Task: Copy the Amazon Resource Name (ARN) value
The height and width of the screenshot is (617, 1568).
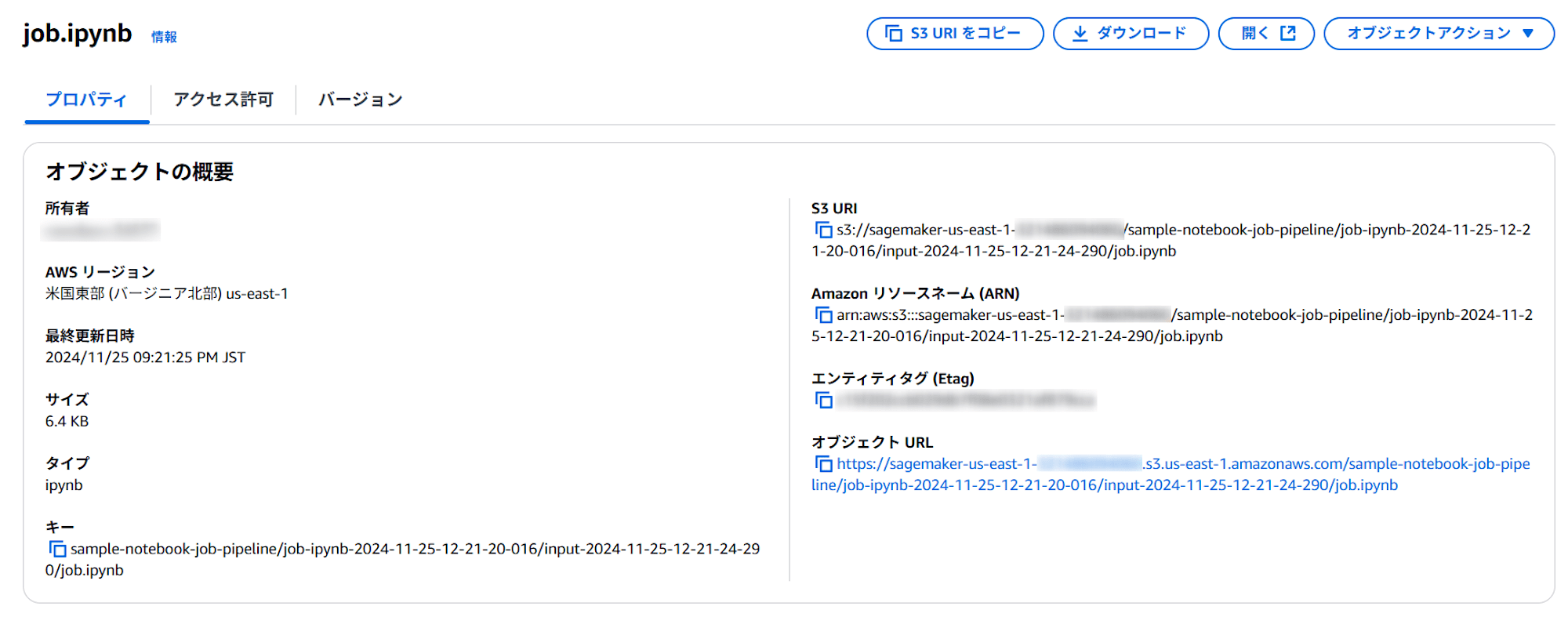Action: click(823, 315)
